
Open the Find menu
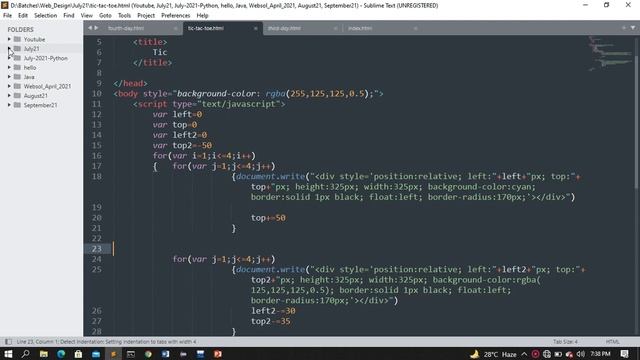pos(69,16)
